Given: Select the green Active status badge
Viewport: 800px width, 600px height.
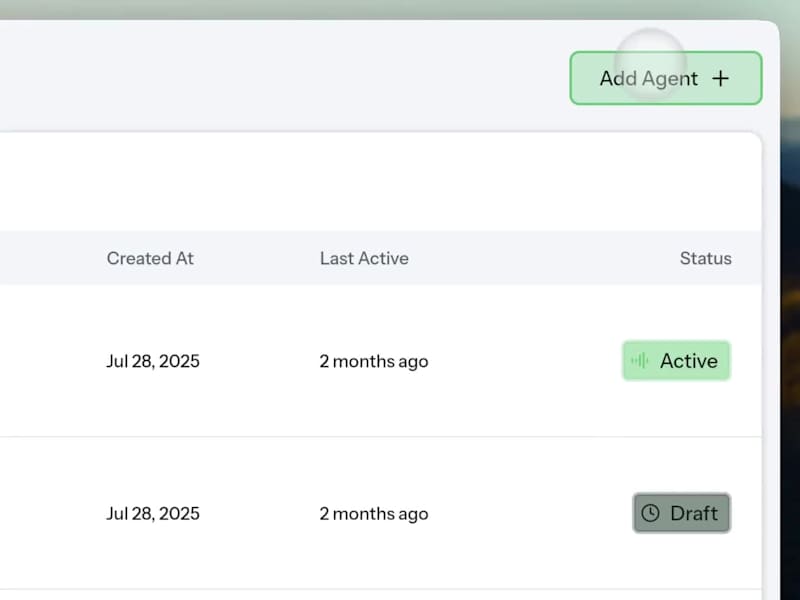Looking at the screenshot, I should pyautogui.click(x=676, y=361).
